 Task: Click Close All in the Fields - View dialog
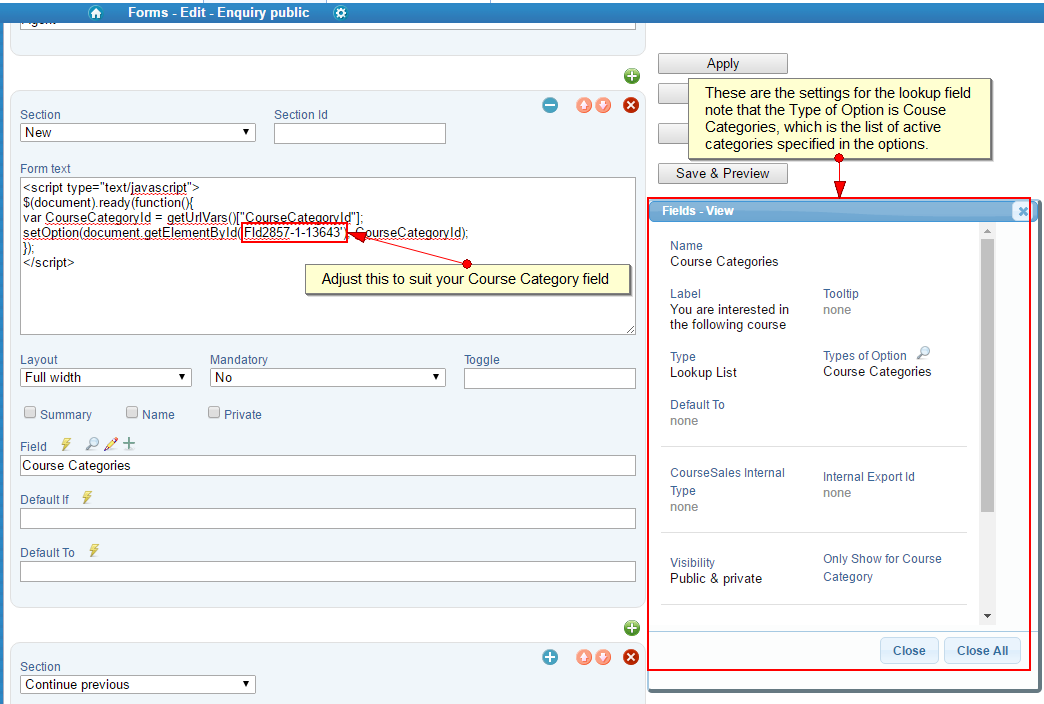(x=982, y=650)
